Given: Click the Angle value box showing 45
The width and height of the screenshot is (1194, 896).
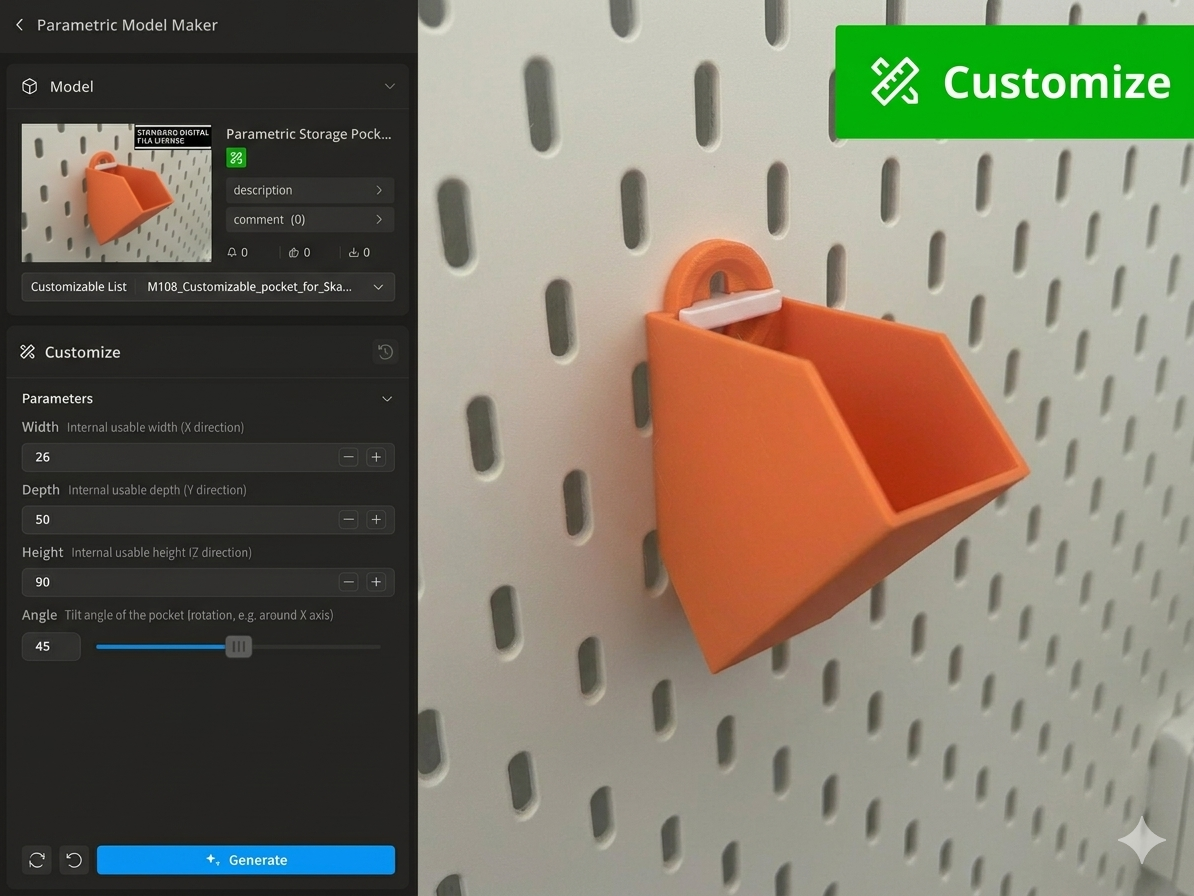Looking at the screenshot, I should [x=51, y=646].
